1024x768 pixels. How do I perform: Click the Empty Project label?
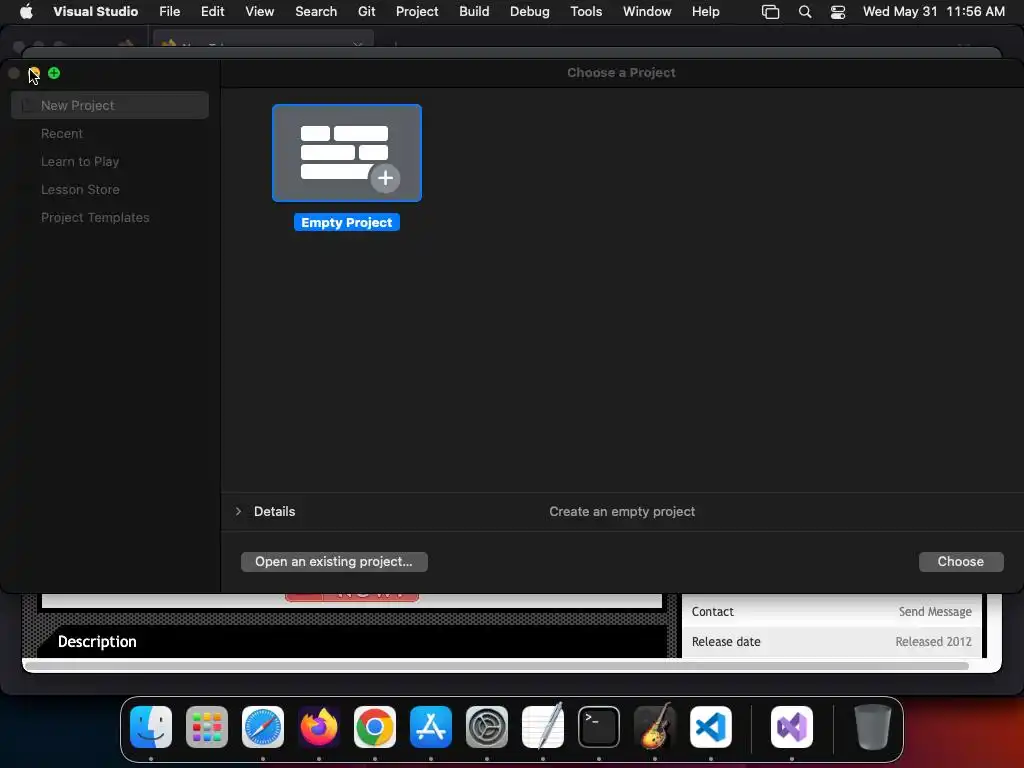(x=347, y=223)
